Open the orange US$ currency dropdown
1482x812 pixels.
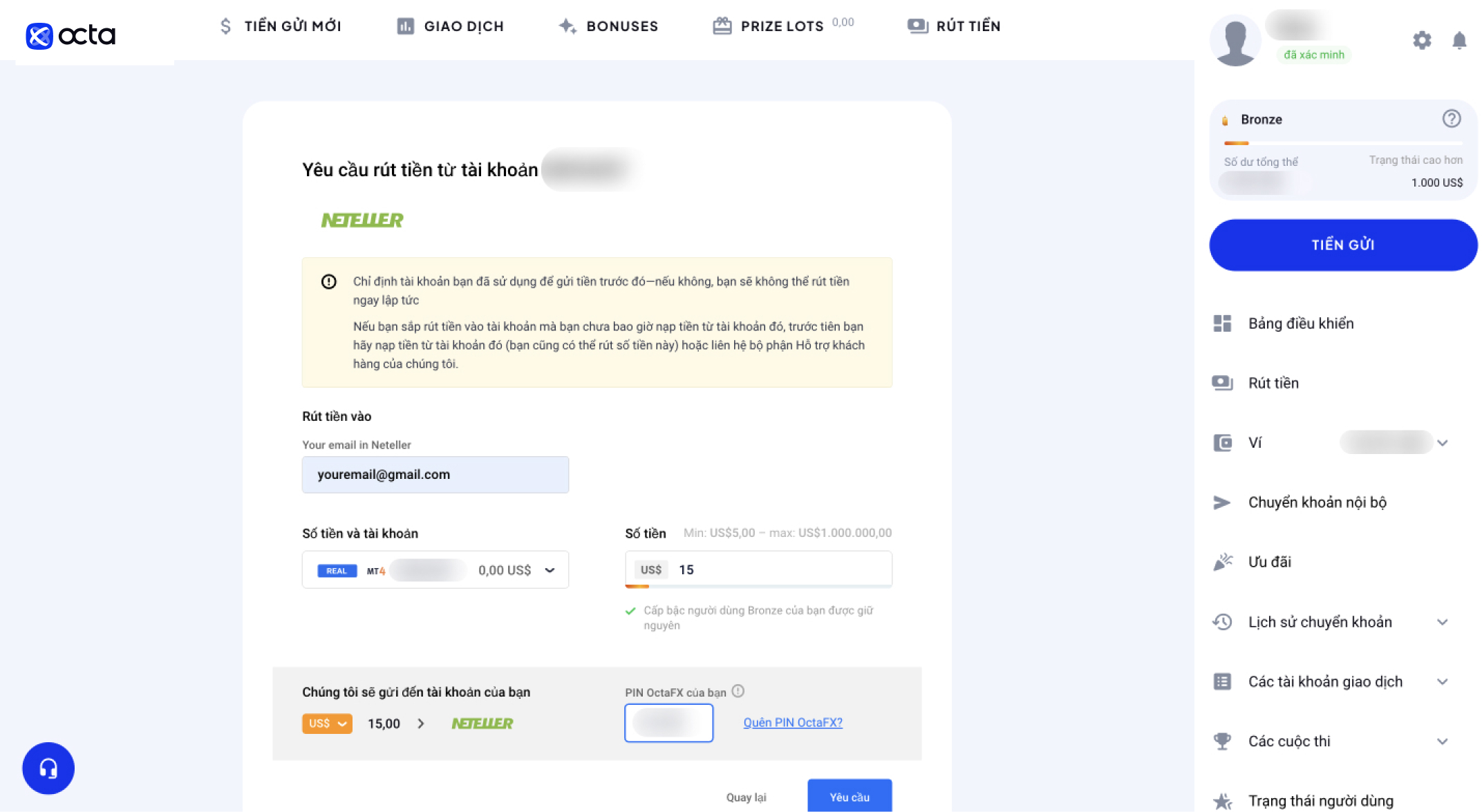point(327,723)
